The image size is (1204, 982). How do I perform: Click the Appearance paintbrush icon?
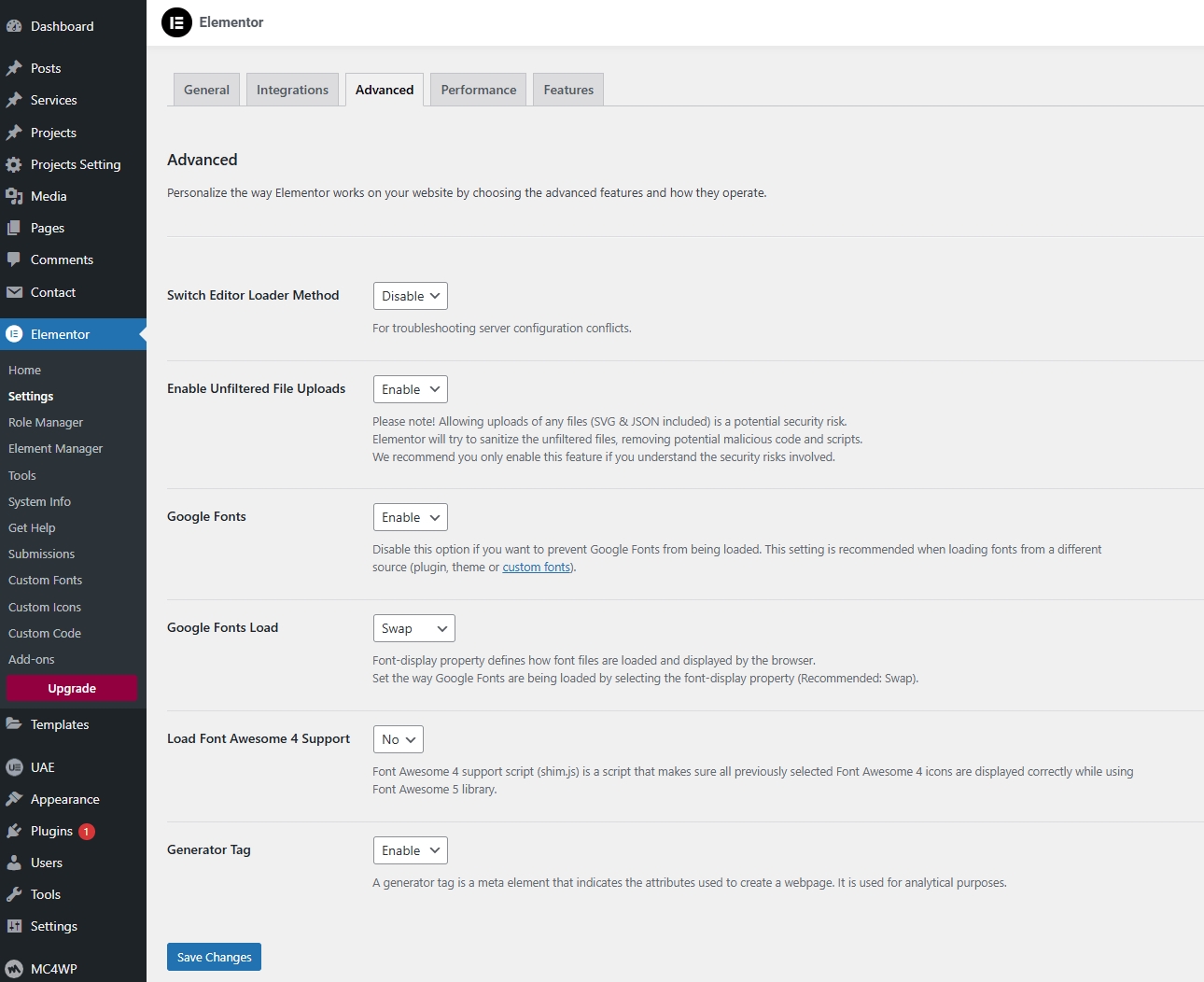[x=14, y=799]
